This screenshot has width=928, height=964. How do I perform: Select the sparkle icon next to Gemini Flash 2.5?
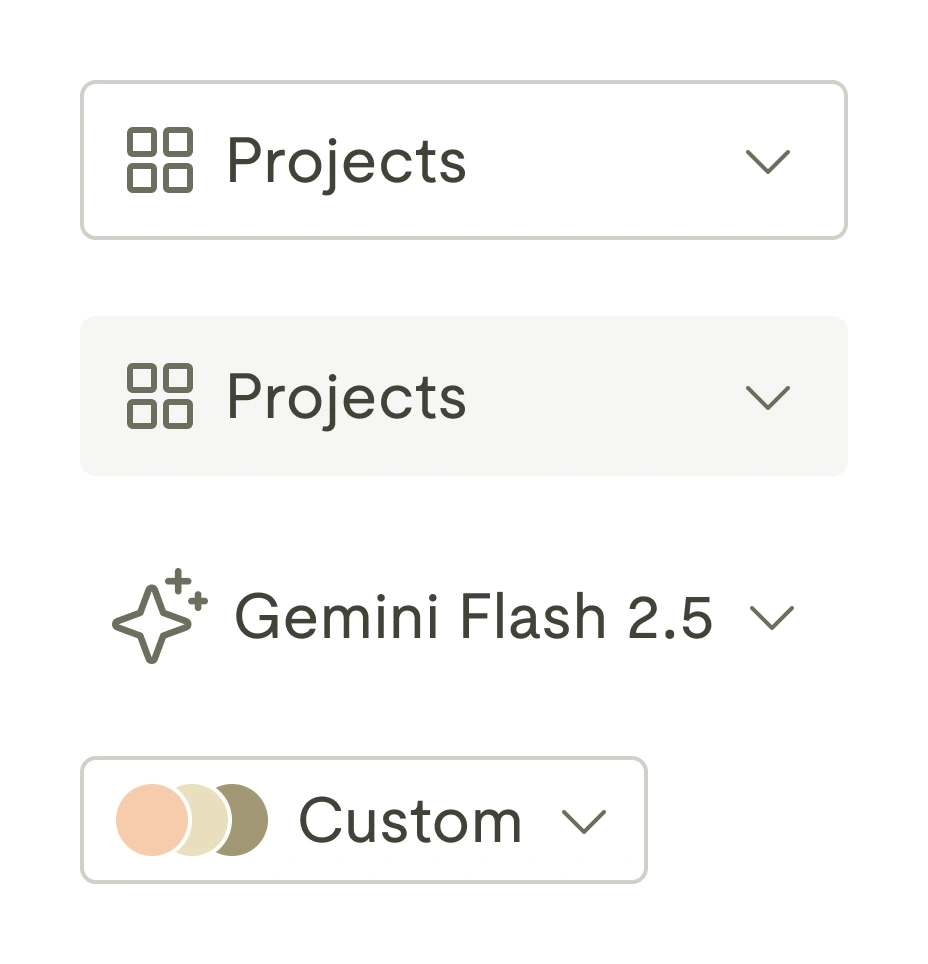point(155,617)
